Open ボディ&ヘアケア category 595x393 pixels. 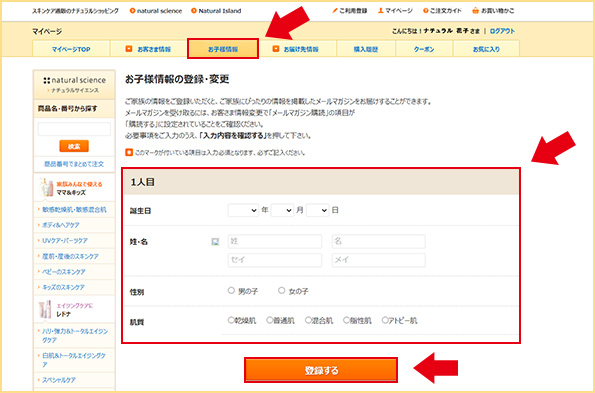[x=61, y=225]
